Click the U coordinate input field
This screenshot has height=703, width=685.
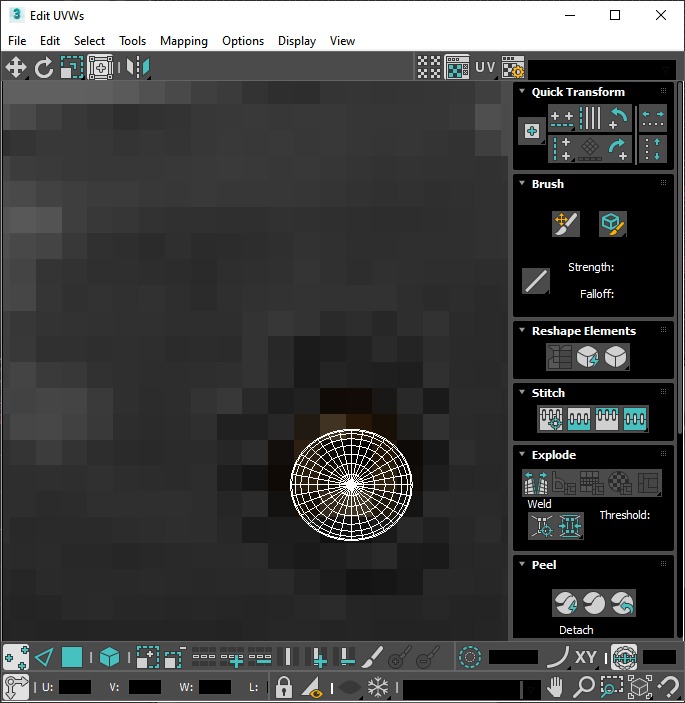tap(74, 687)
